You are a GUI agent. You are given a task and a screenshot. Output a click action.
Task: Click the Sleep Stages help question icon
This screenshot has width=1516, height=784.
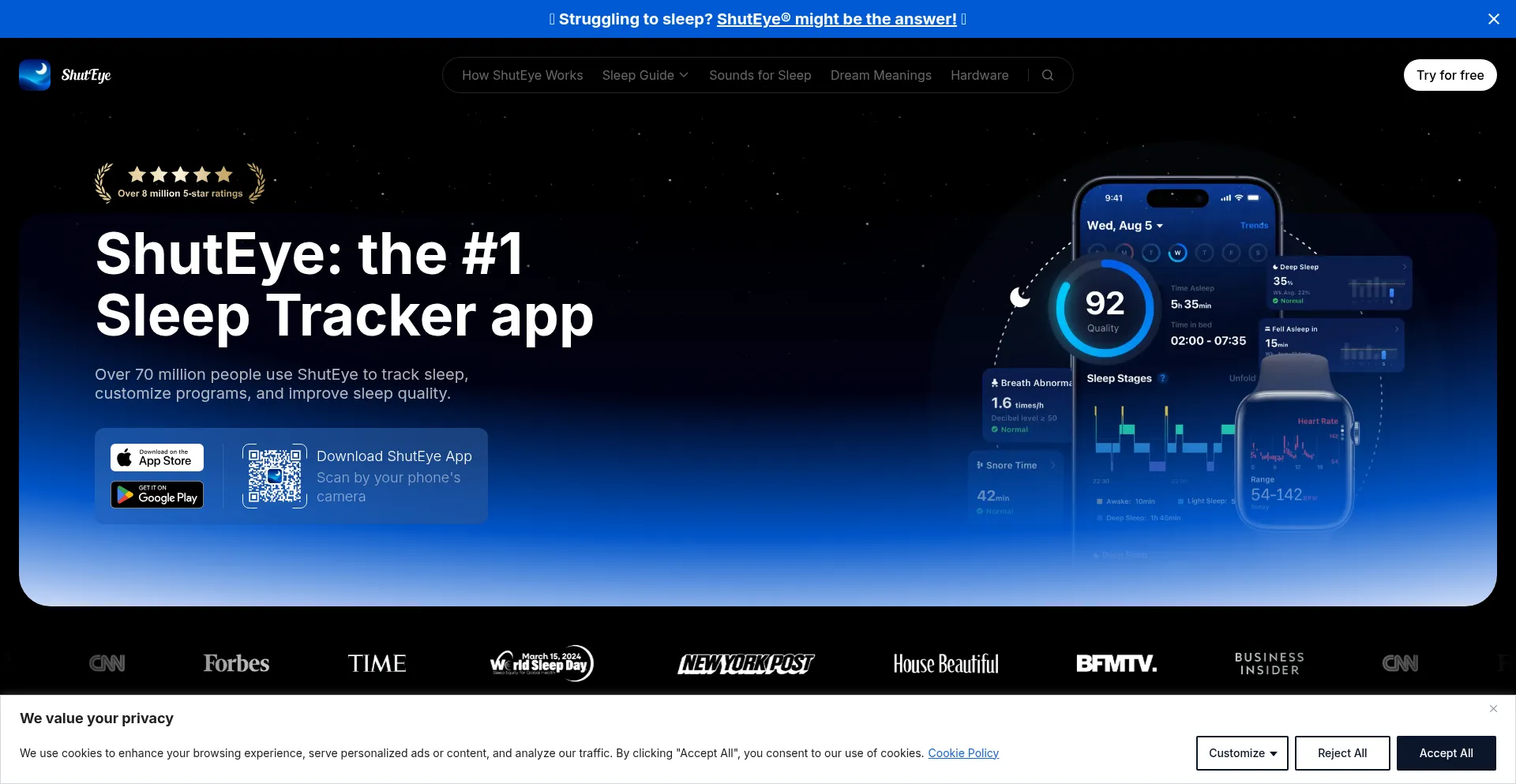coord(1162,378)
